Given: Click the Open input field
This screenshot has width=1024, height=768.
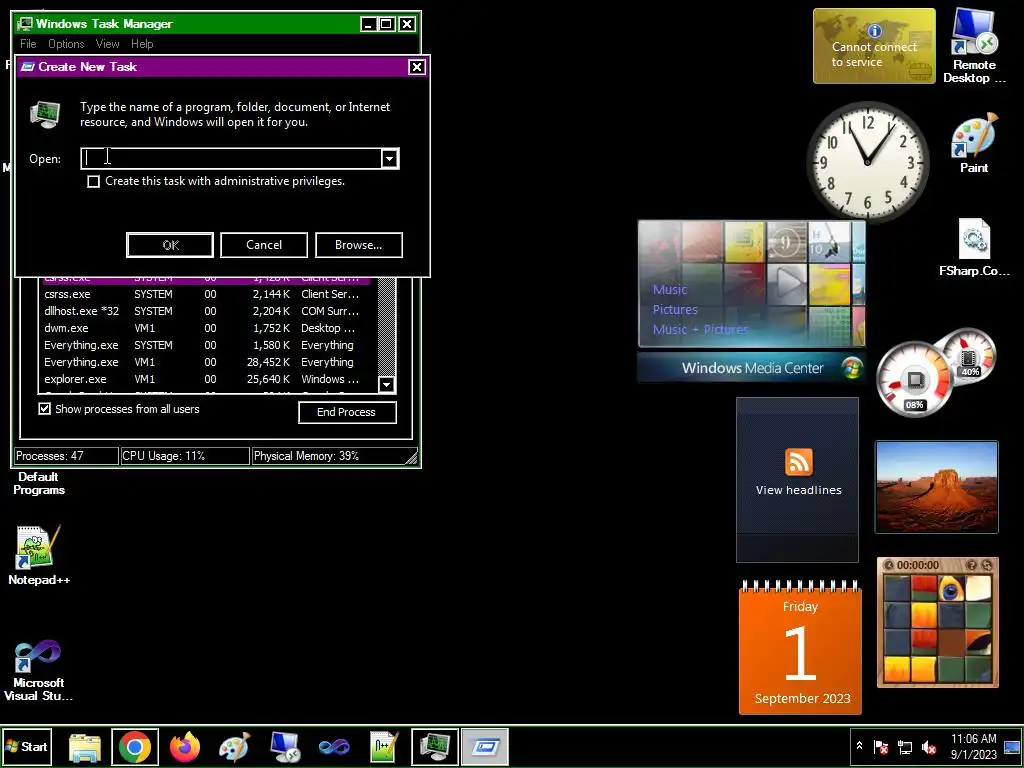Looking at the screenshot, I should [232, 159].
